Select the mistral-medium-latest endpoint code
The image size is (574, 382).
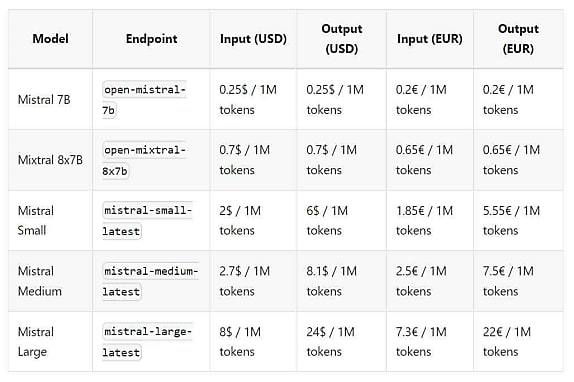point(150,281)
